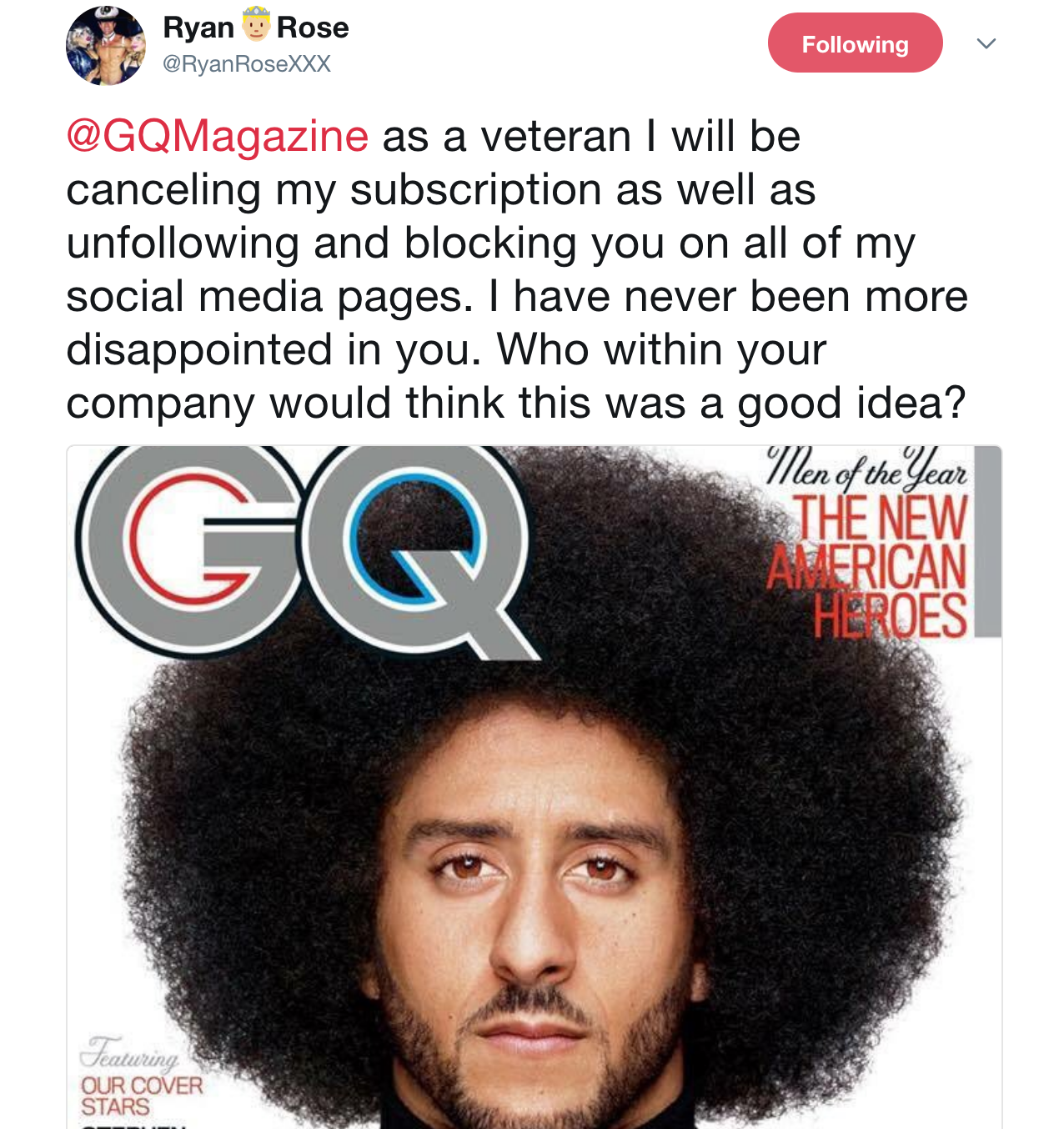Click the word 'subscription' in the tweet
Viewport: 1064px width, 1129px height.
[x=475, y=191]
